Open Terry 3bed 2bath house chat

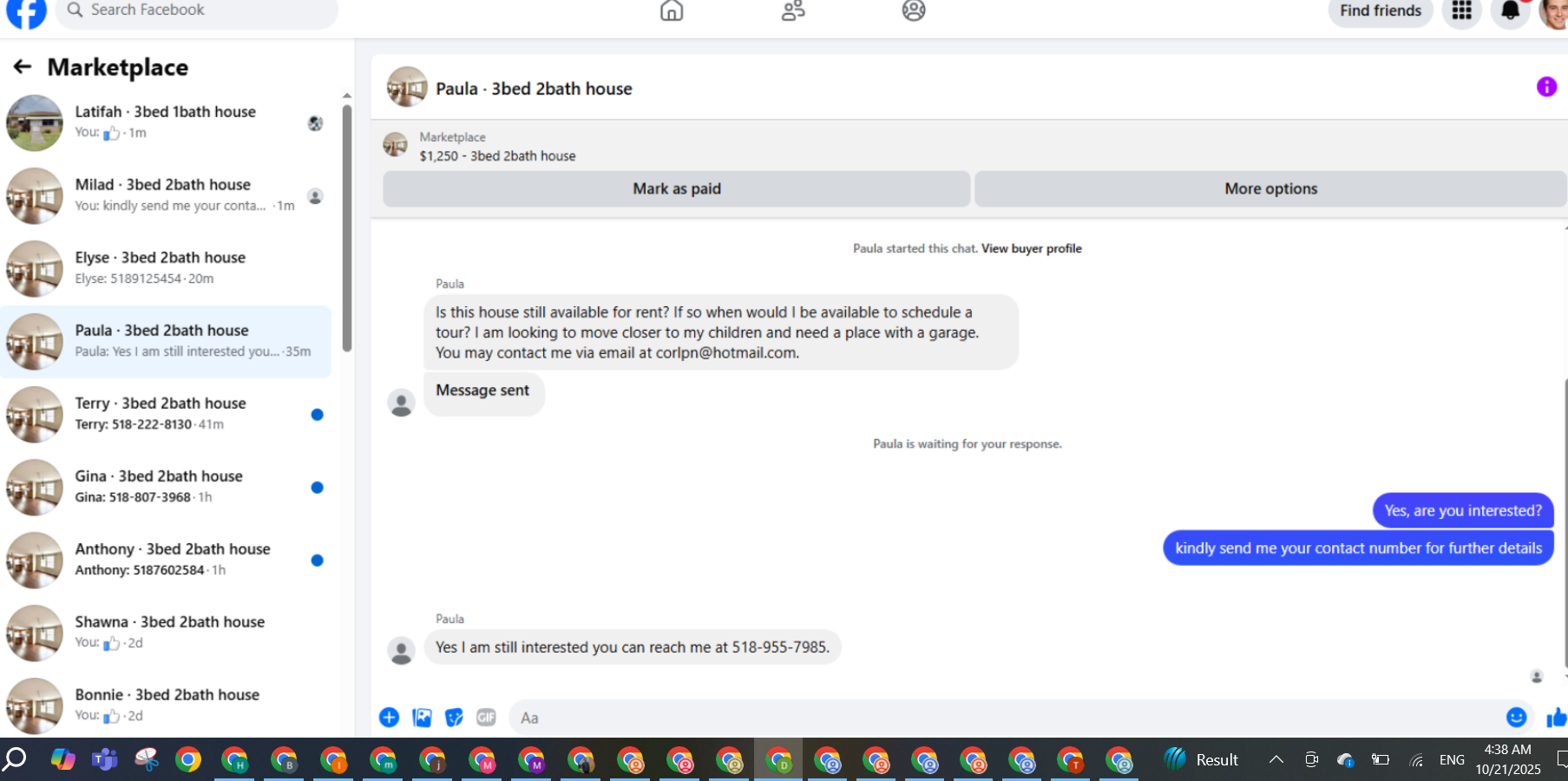pyautogui.click(x=165, y=414)
